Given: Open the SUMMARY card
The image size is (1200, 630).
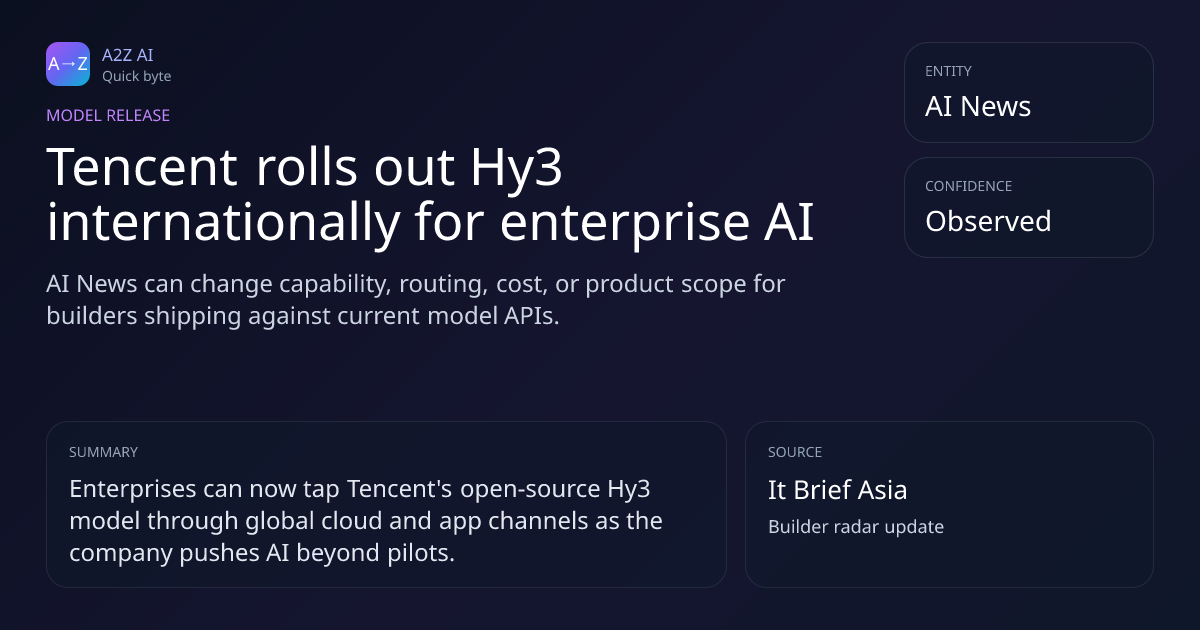Looking at the screenshot, I should click(x=386, y=504).
